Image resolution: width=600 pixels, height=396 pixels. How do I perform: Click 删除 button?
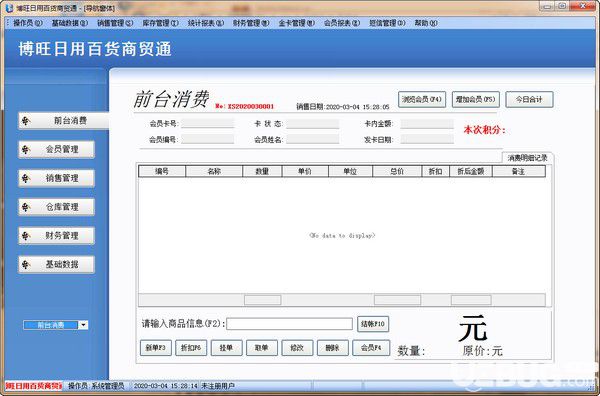point(333,348)
